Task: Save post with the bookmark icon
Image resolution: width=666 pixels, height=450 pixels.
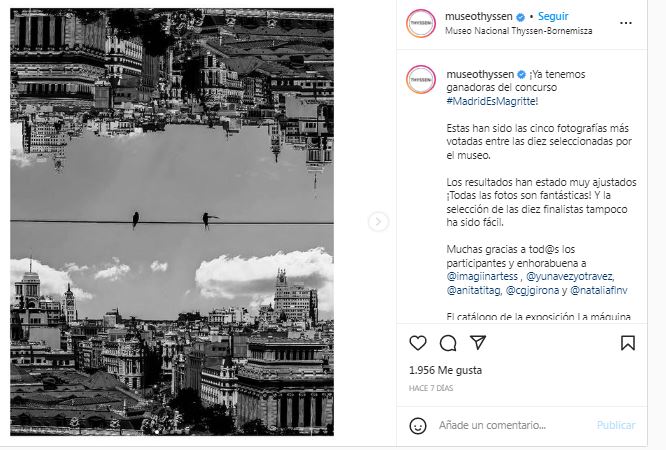Action: click(x=628, y=343)
